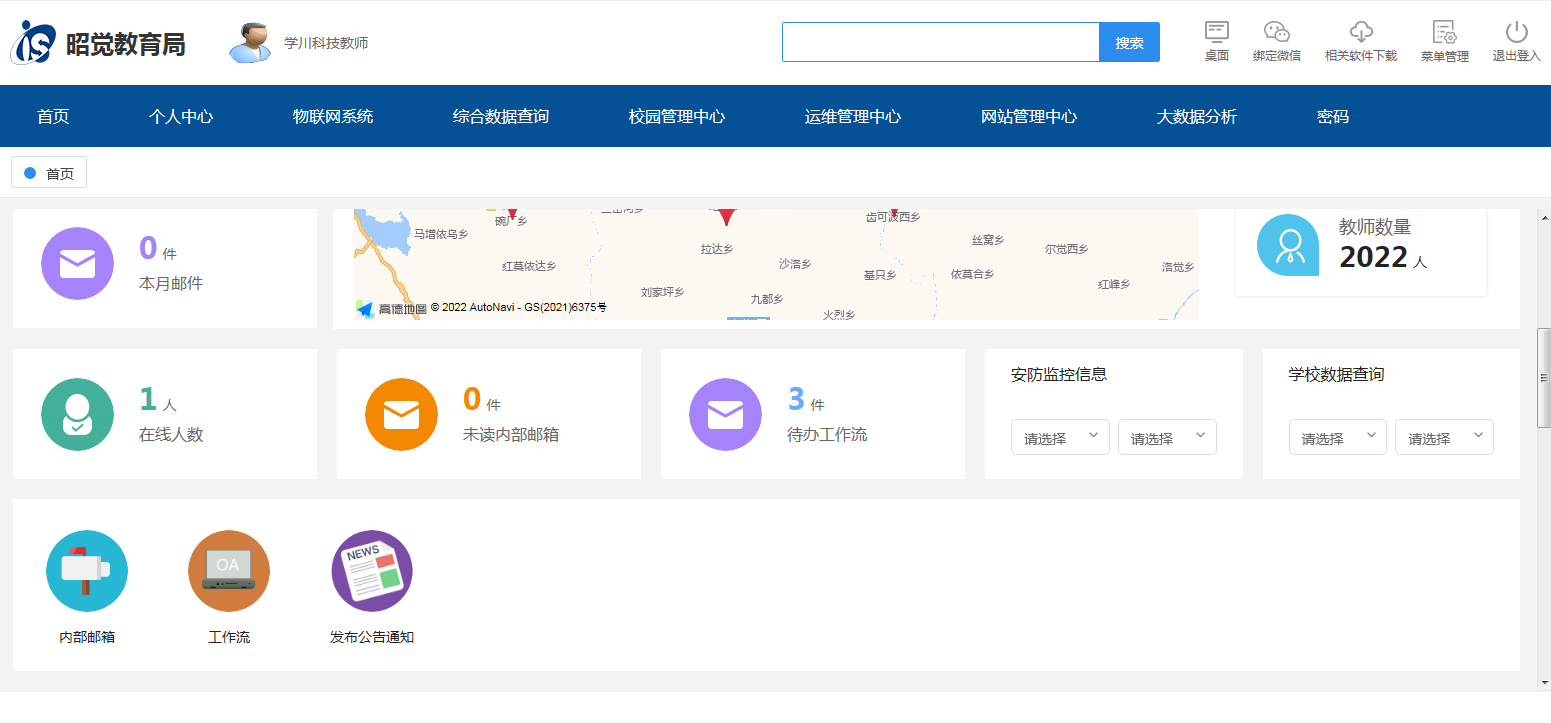Open the 大数据分析 menu
This screenshot has width=1551, height=723.
click(1197, 117)
